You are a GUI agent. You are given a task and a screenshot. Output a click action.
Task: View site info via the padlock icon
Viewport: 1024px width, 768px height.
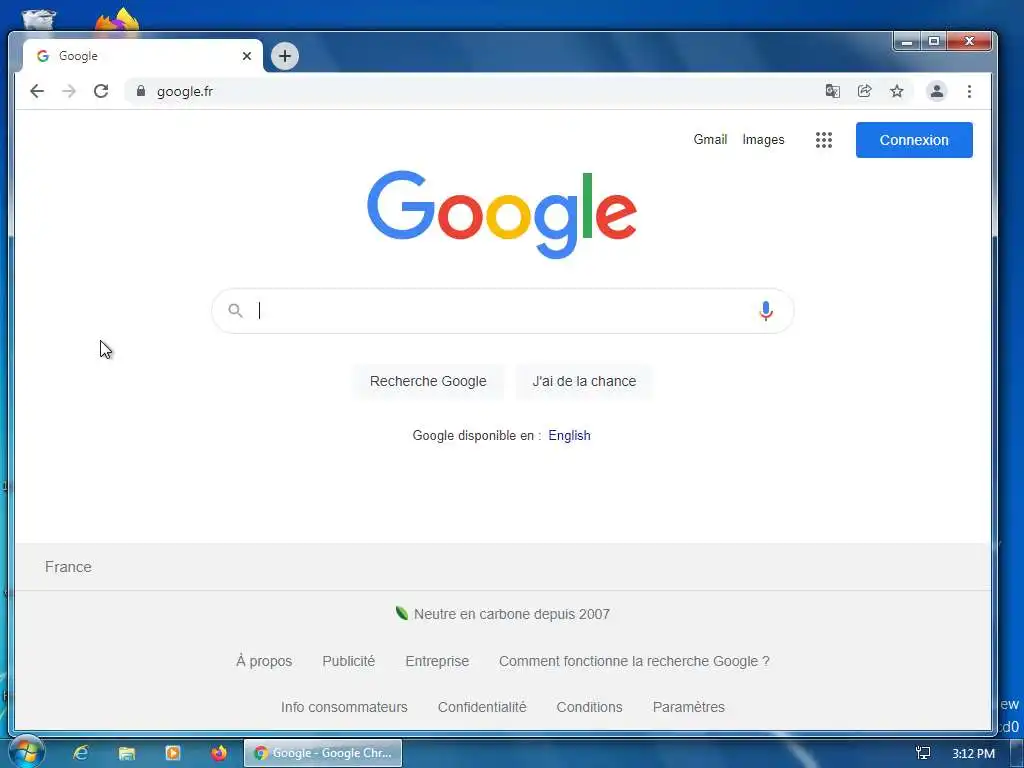[x=140, y=91]
